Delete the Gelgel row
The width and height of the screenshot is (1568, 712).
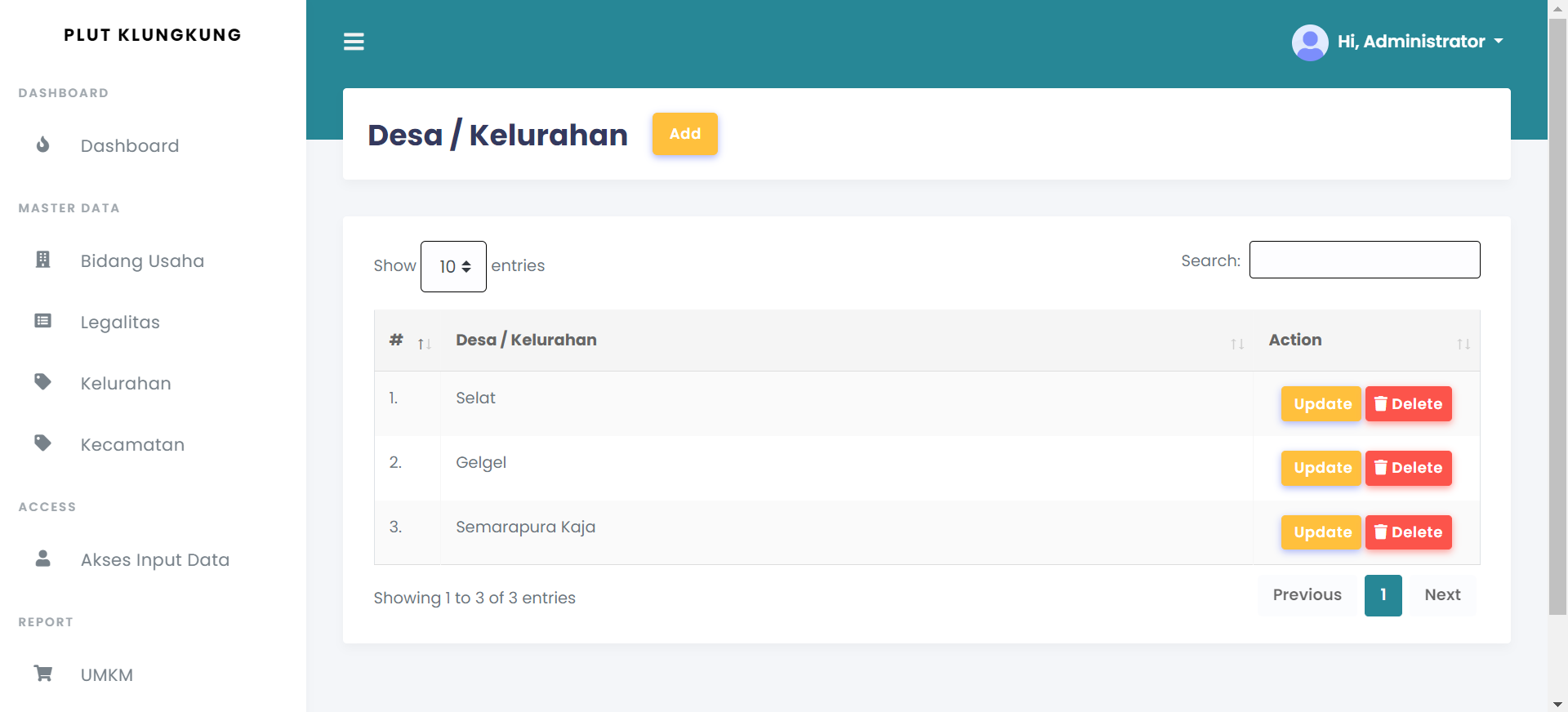pyautogui.click(x=1408, y=468)
